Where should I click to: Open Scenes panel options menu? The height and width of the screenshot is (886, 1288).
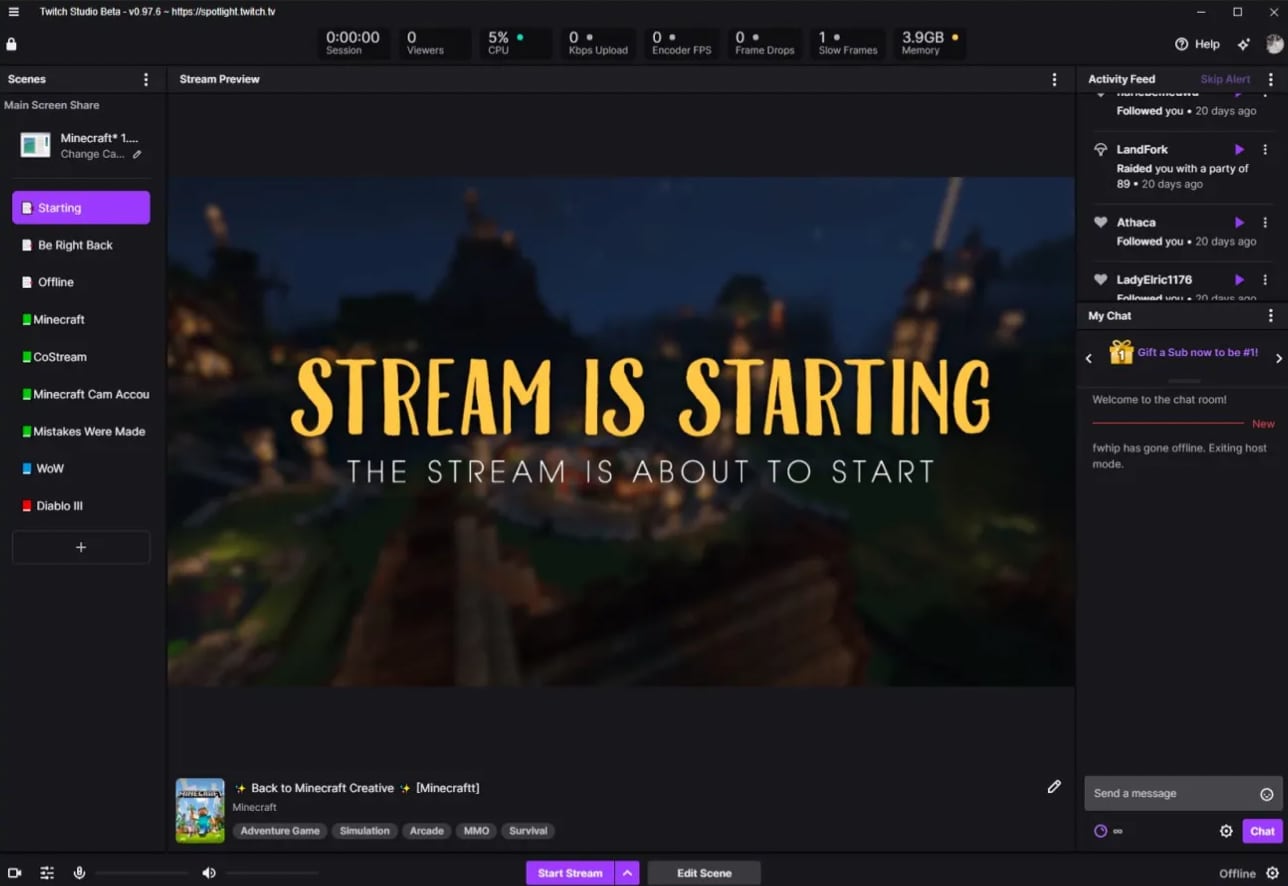point(146,79)
